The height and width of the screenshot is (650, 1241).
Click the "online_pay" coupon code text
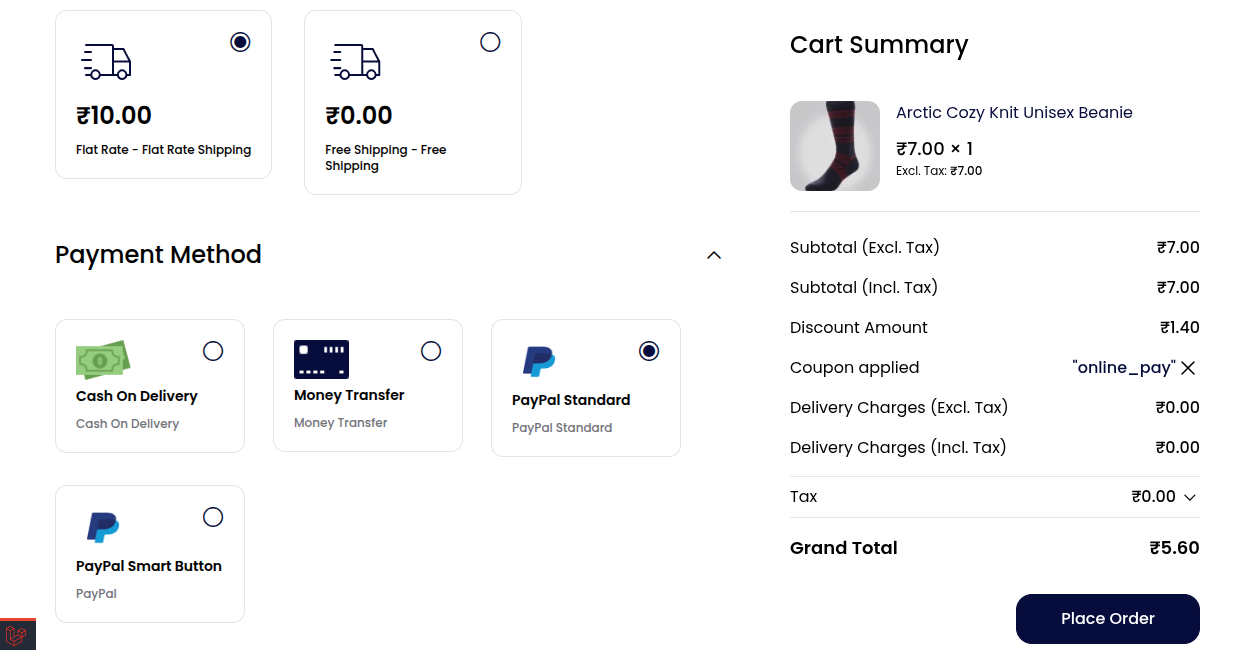point(1124,368)
